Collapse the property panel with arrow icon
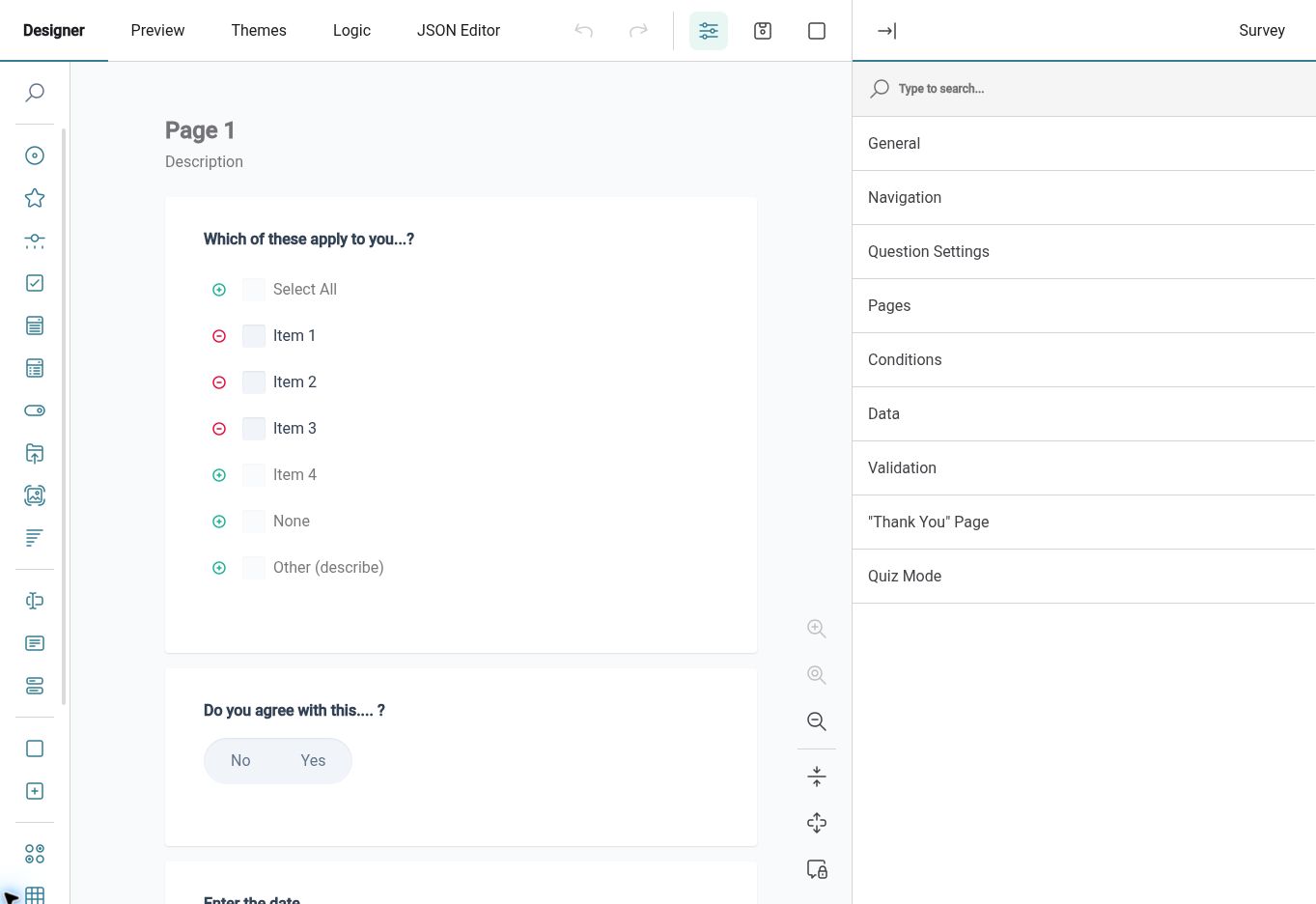 [x=887, y=31]
